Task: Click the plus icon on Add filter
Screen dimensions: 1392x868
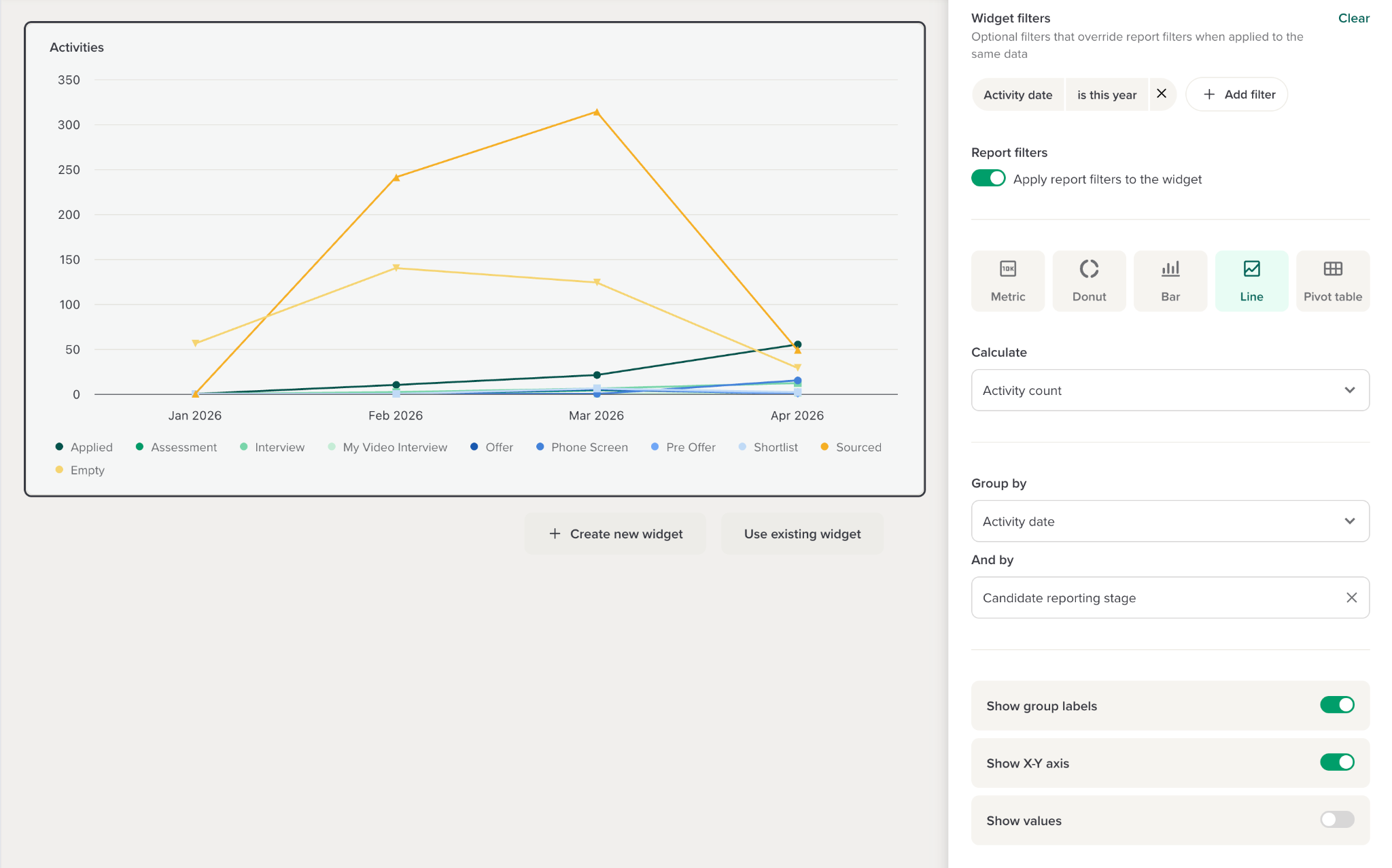Action: tap(1209, 94)
